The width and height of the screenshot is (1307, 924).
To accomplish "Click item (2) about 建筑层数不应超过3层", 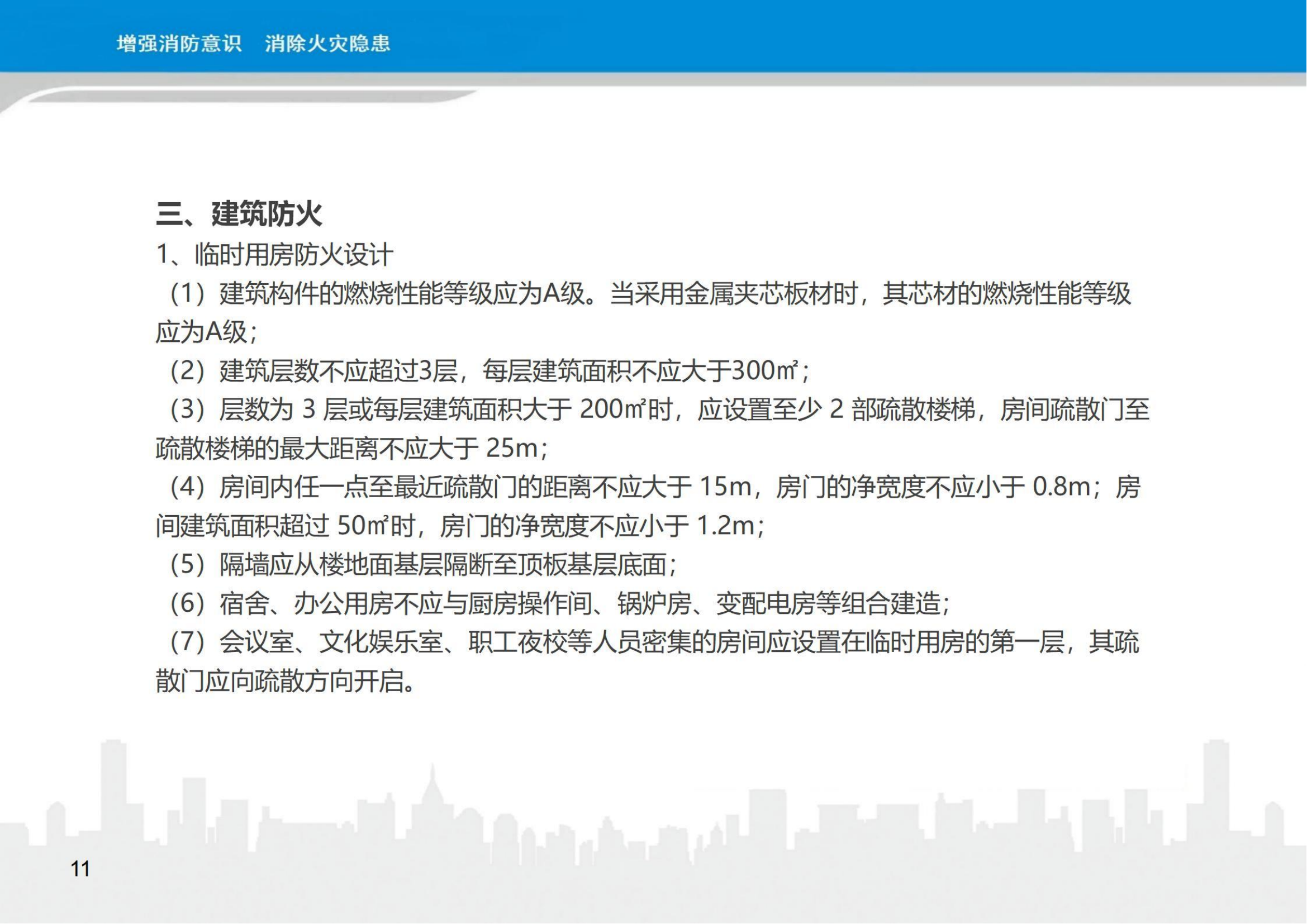I will [x=489, y=371].
